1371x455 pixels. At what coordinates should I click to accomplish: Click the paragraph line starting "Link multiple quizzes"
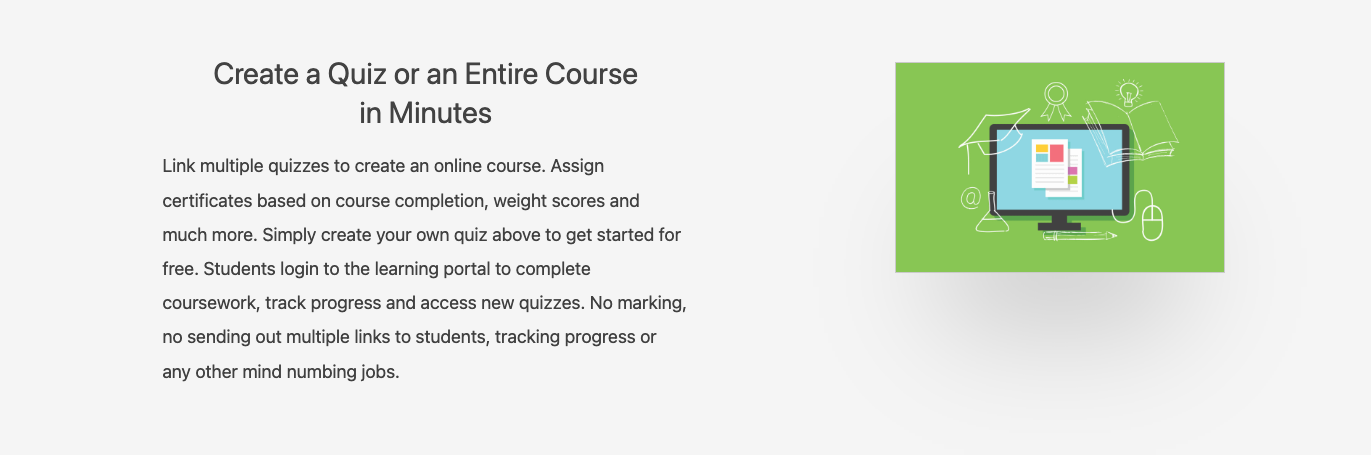tap(383, 165)
